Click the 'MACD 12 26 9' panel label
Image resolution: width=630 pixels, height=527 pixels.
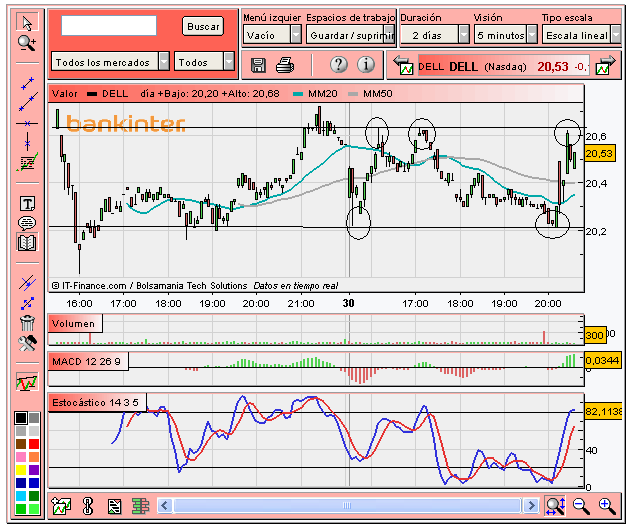coord(88,362)
